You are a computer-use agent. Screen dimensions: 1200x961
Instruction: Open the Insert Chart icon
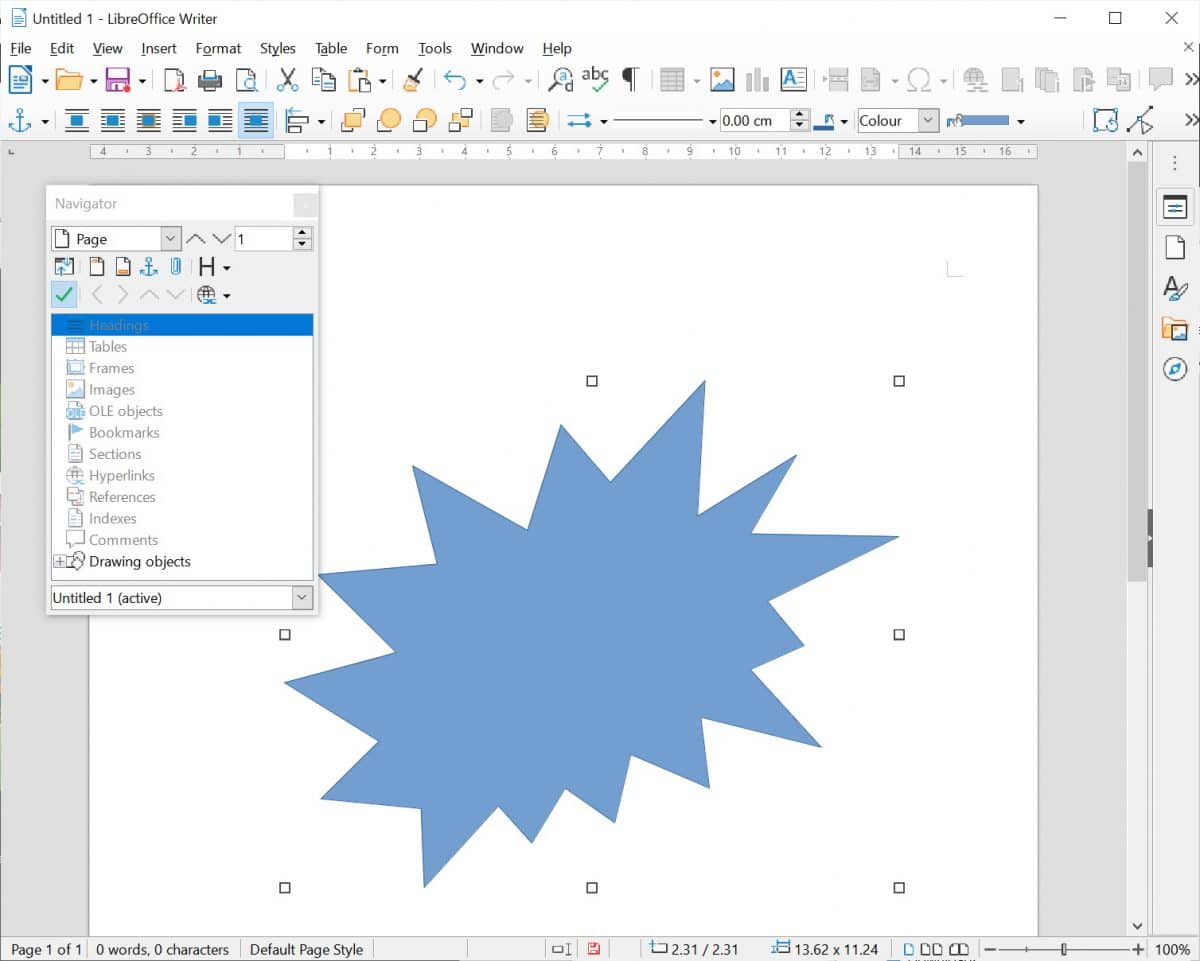coord(757,80)
